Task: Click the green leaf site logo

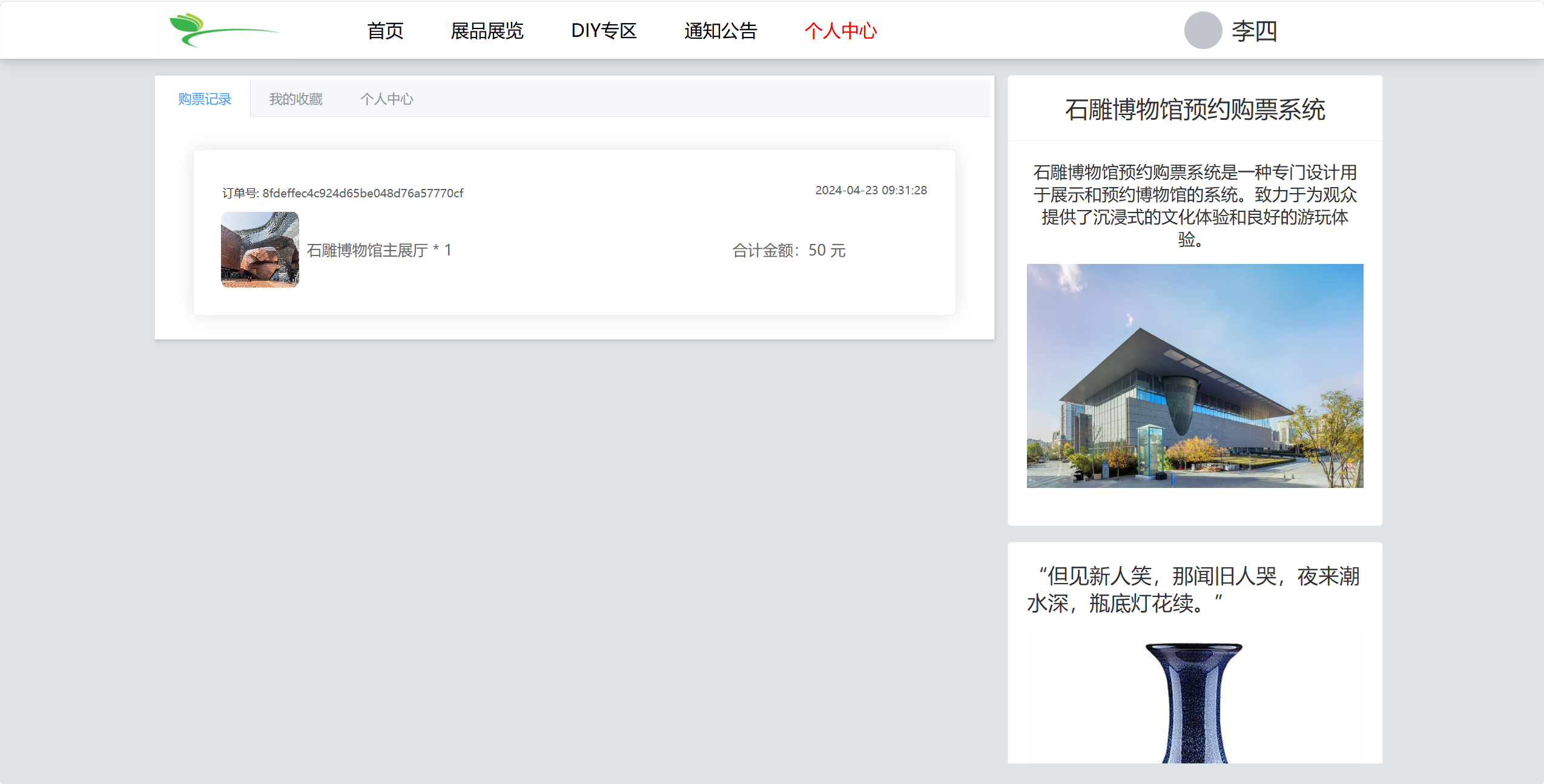Action: pos(223,30)
